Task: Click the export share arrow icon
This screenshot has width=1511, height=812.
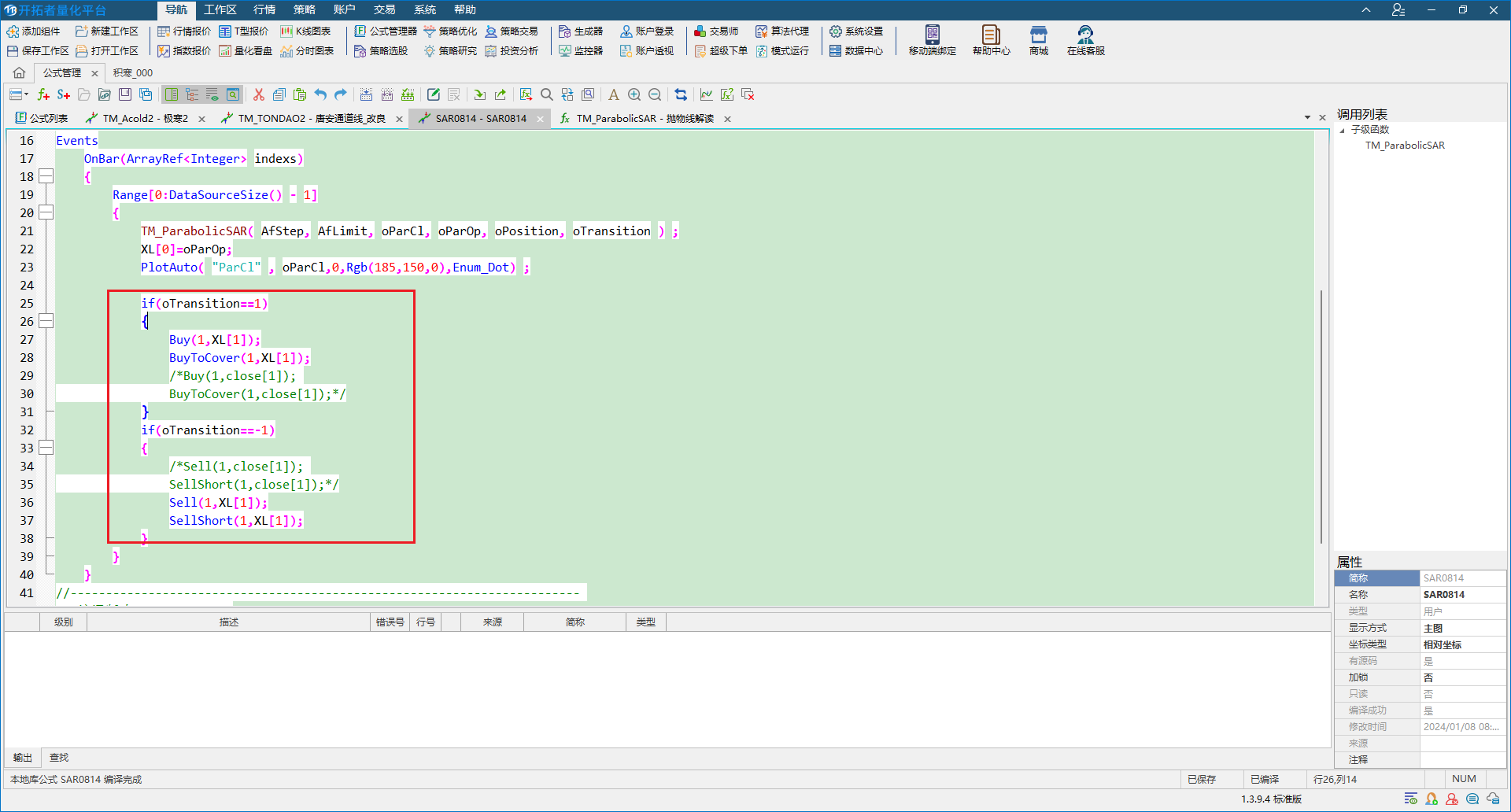Action: 501,95
